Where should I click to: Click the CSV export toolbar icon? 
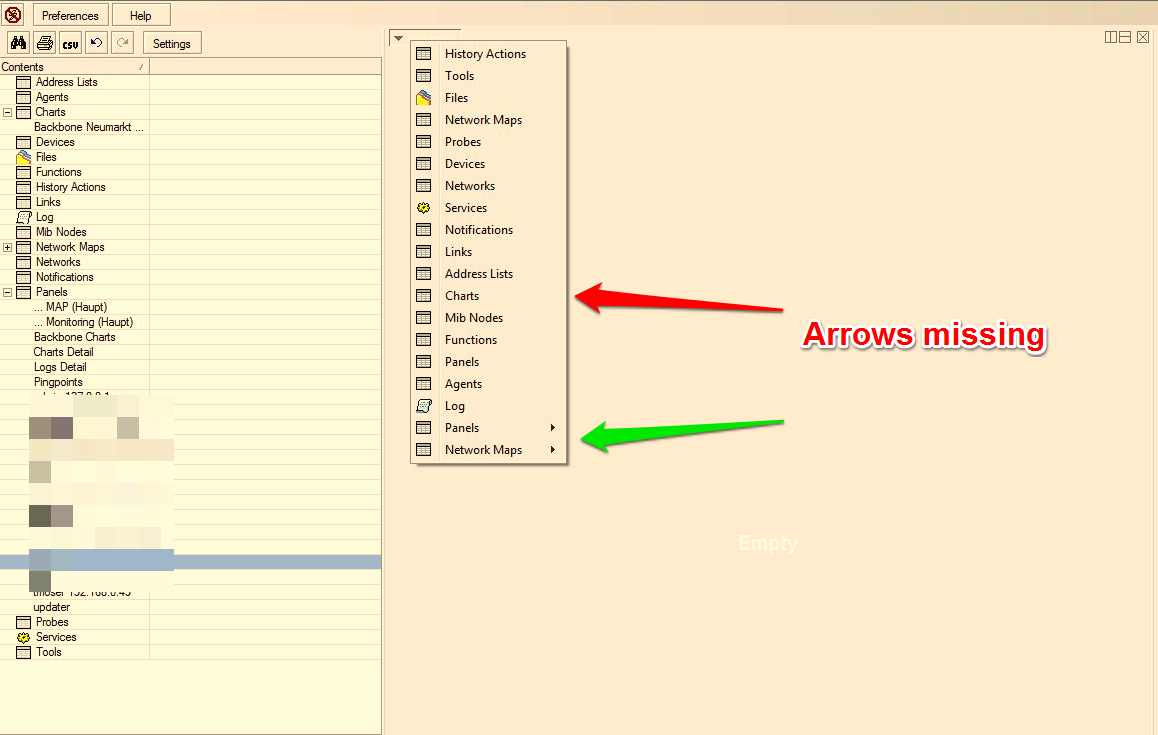pos(70,44)
